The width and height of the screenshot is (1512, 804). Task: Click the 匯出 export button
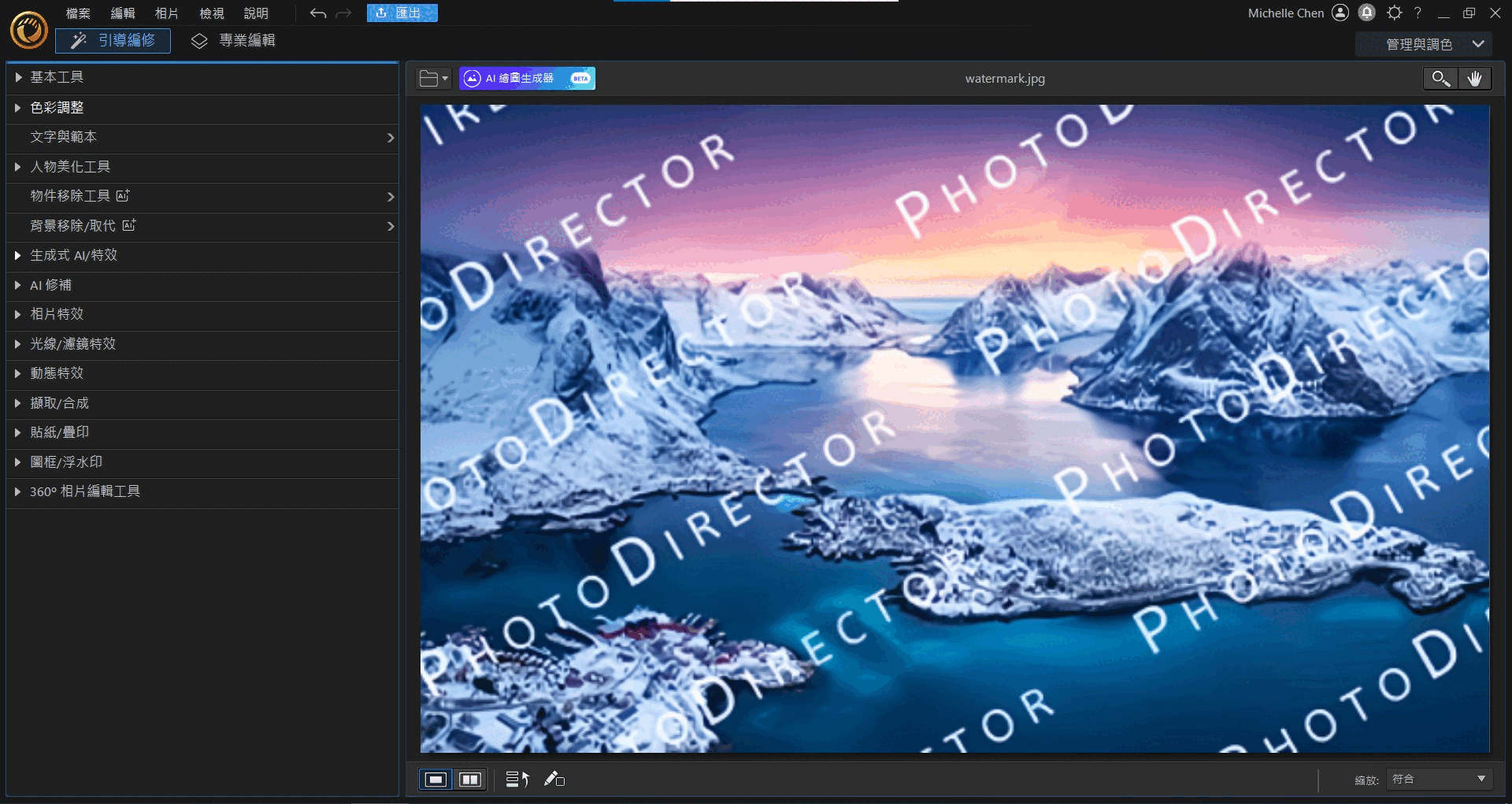pos(402,13)
